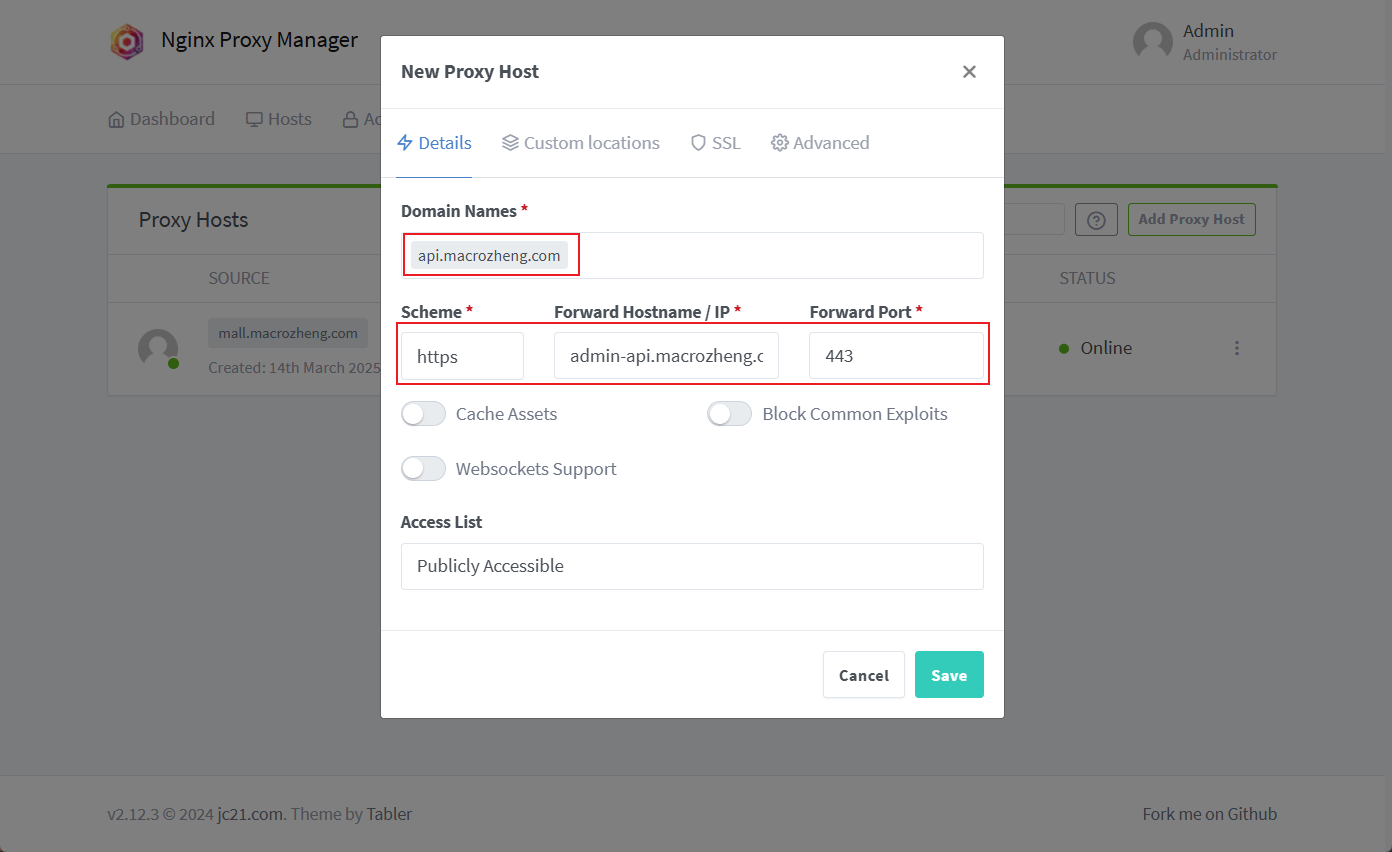Click the help question mark icon
The width and height of the screenshot is (1392, 852).
point(1096,220)
